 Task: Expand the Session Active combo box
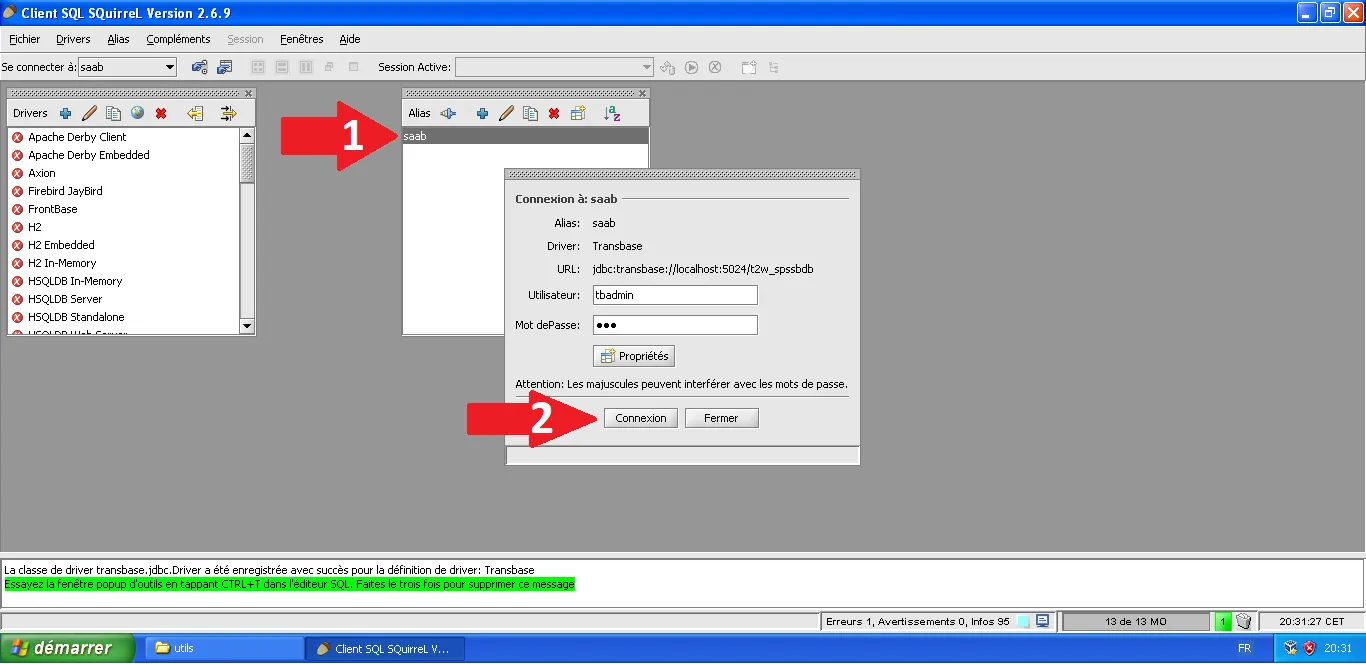646,67
